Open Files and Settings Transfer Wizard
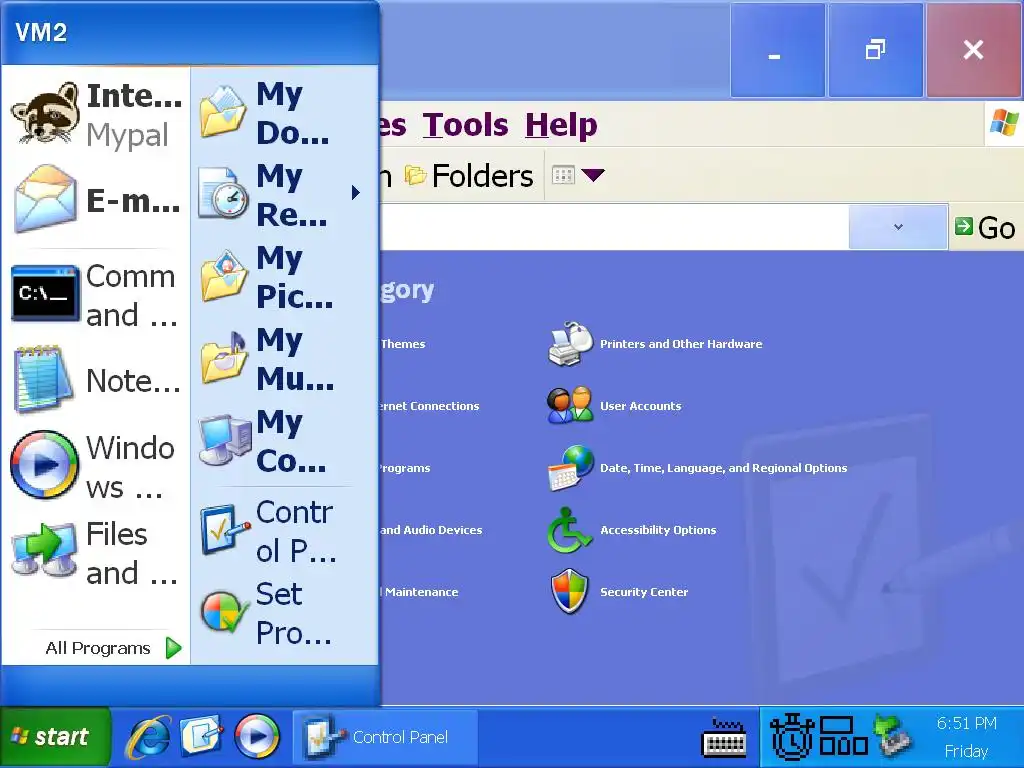Viewport: 1024px width, 768px height. (96, 552)
